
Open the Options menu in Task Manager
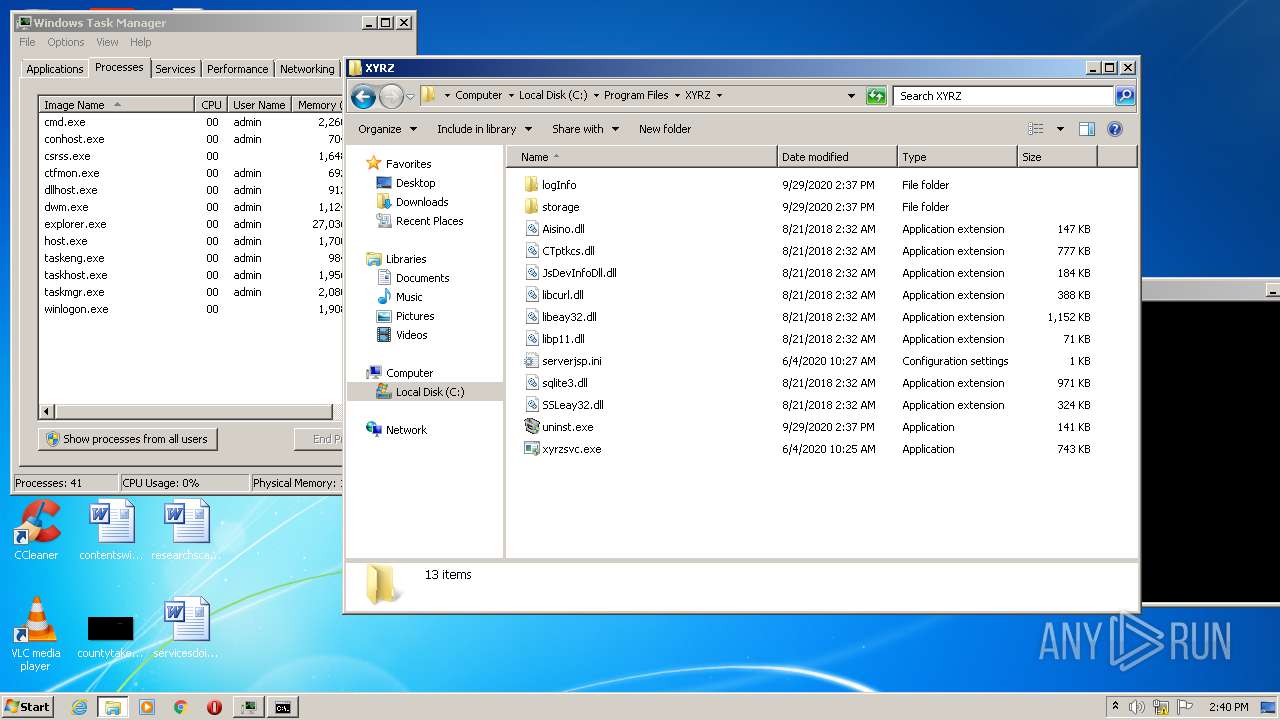[x=66, y=42]
